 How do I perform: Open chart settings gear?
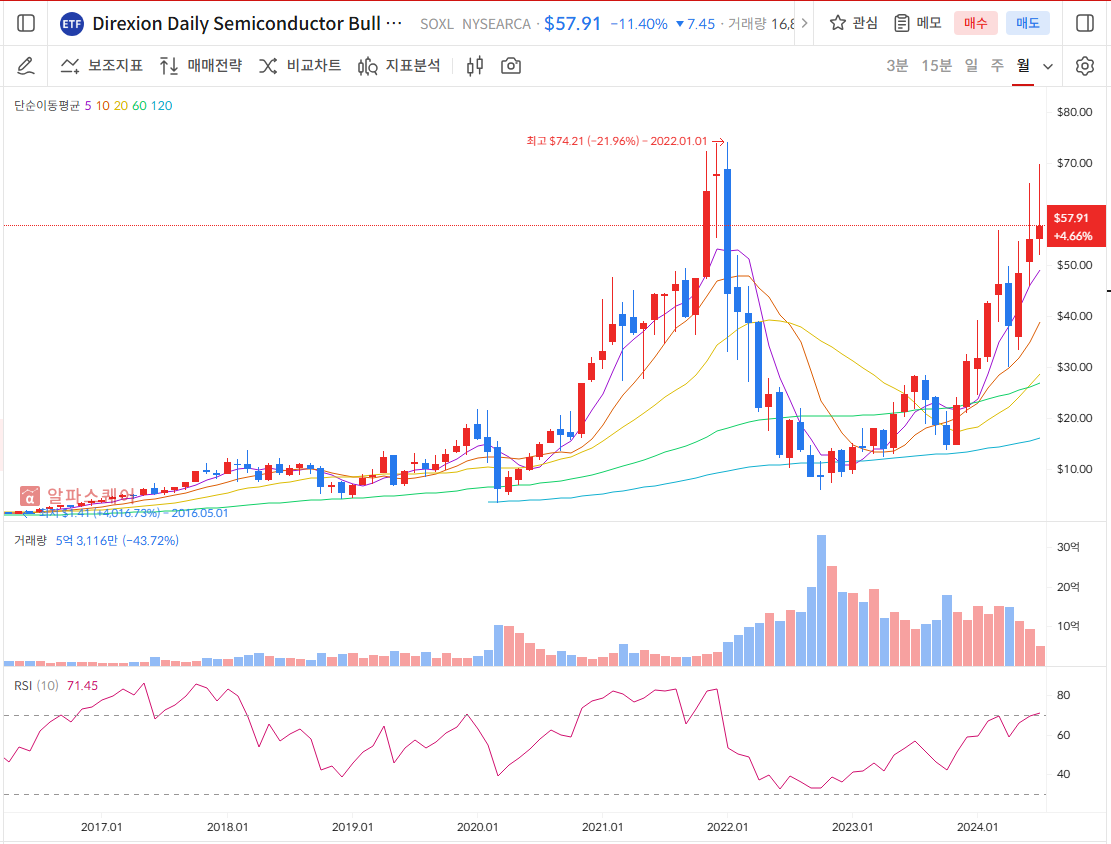[x=1085, y=66]
